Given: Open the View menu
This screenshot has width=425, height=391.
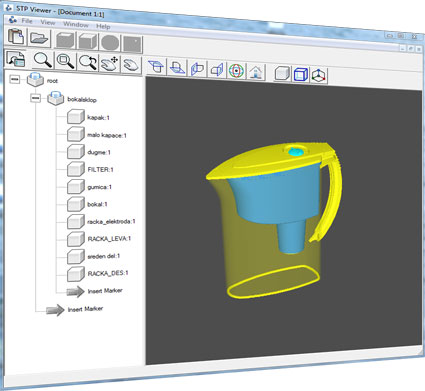Looking at the screenshot, I should (x=48, y=23).
